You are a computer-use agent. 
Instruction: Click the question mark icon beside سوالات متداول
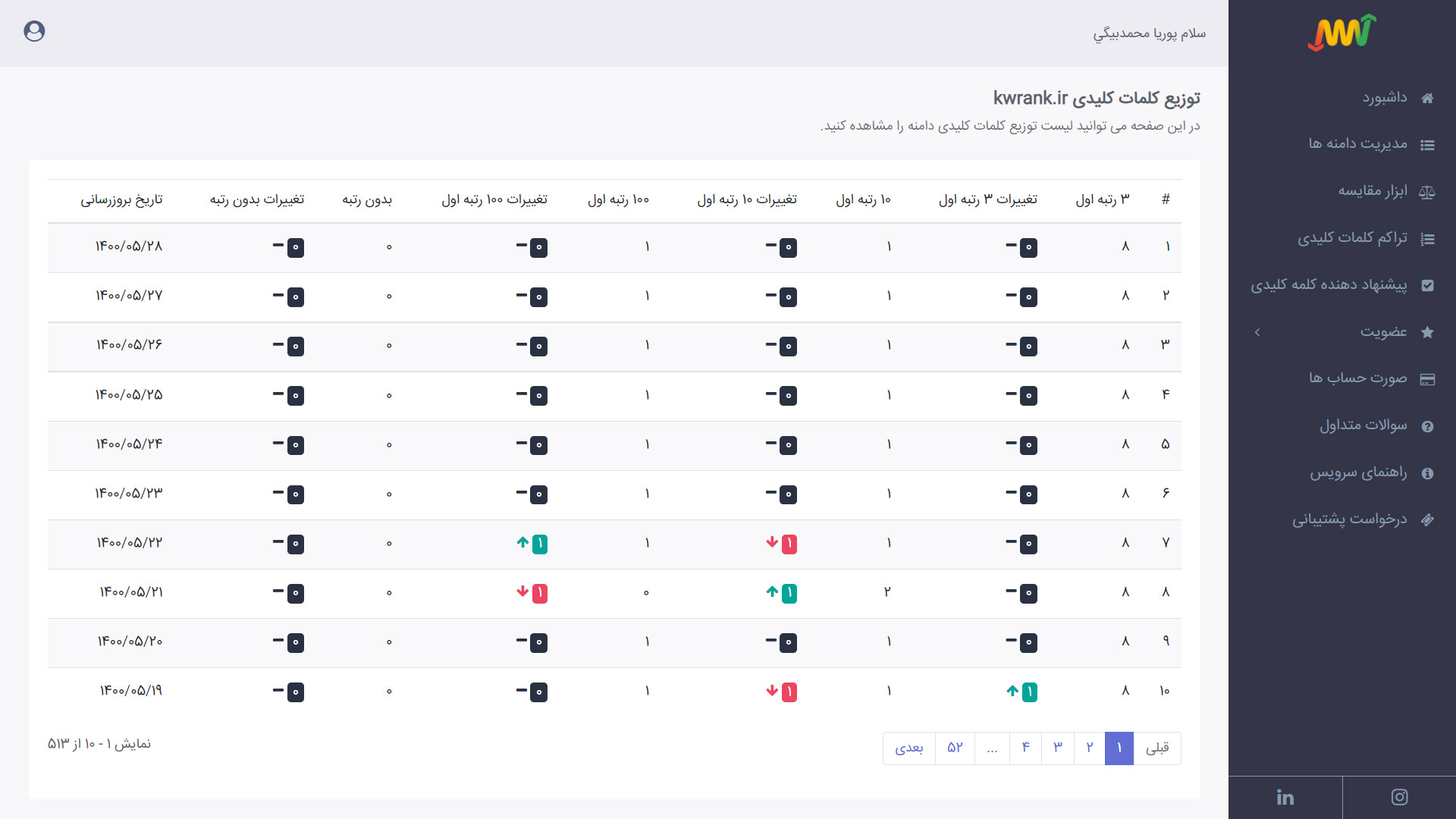click(1427, 426)
